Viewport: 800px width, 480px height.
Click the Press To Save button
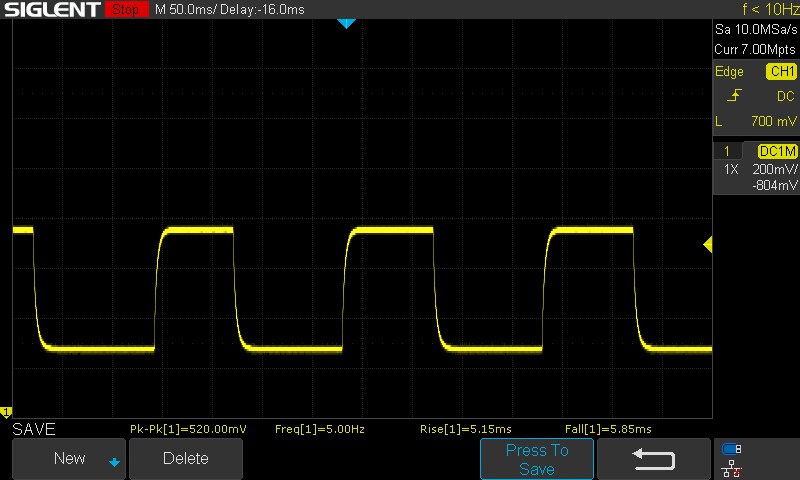[x=537, y=459]
